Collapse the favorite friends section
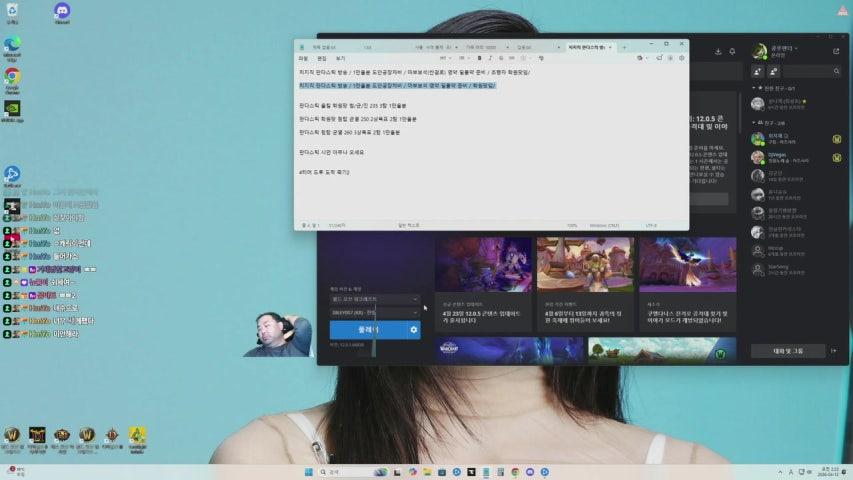The height and width of the screenshot is (480, 853). coord(753,89)
